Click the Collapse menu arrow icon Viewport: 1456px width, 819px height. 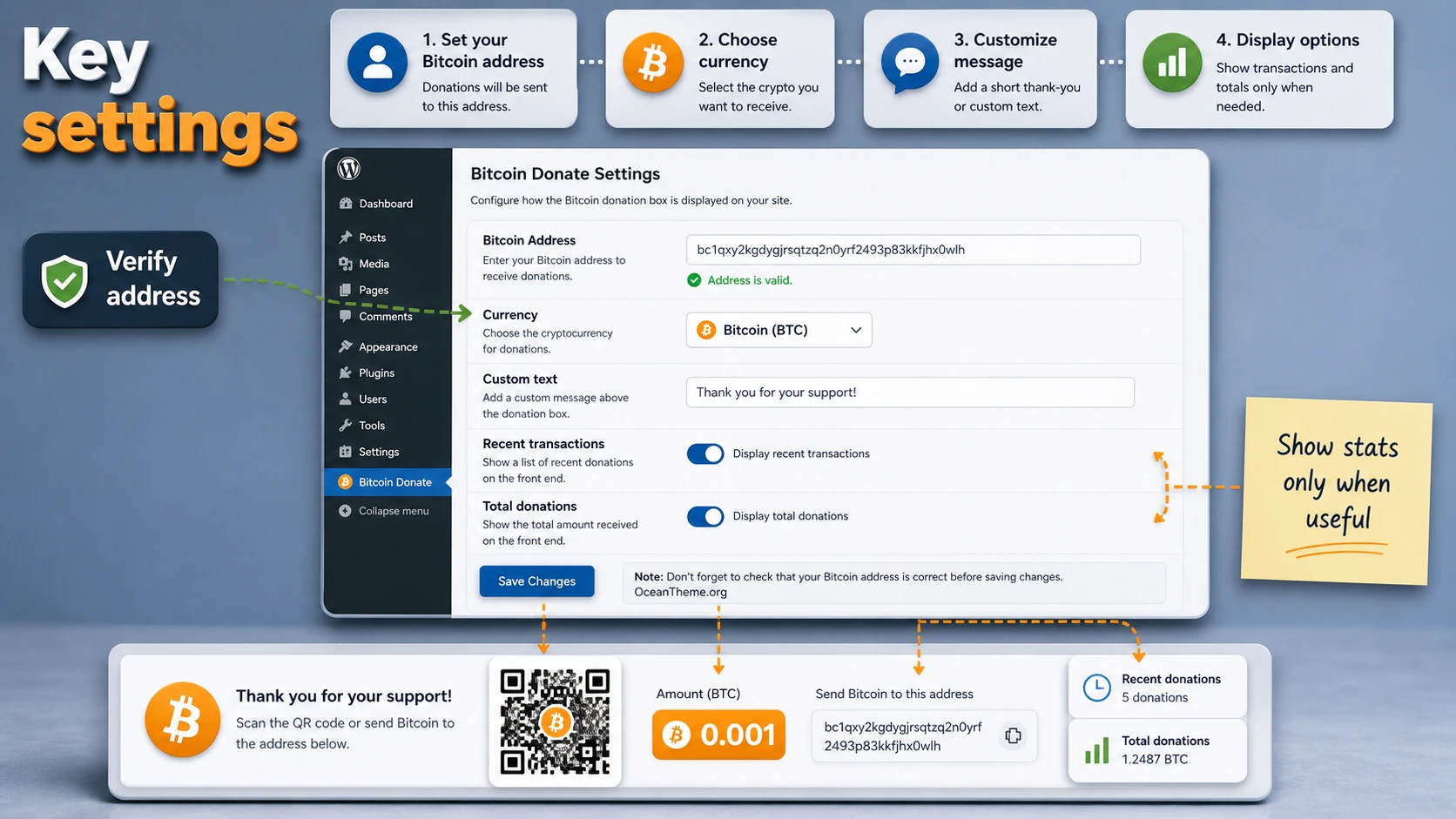coord(346,511)
